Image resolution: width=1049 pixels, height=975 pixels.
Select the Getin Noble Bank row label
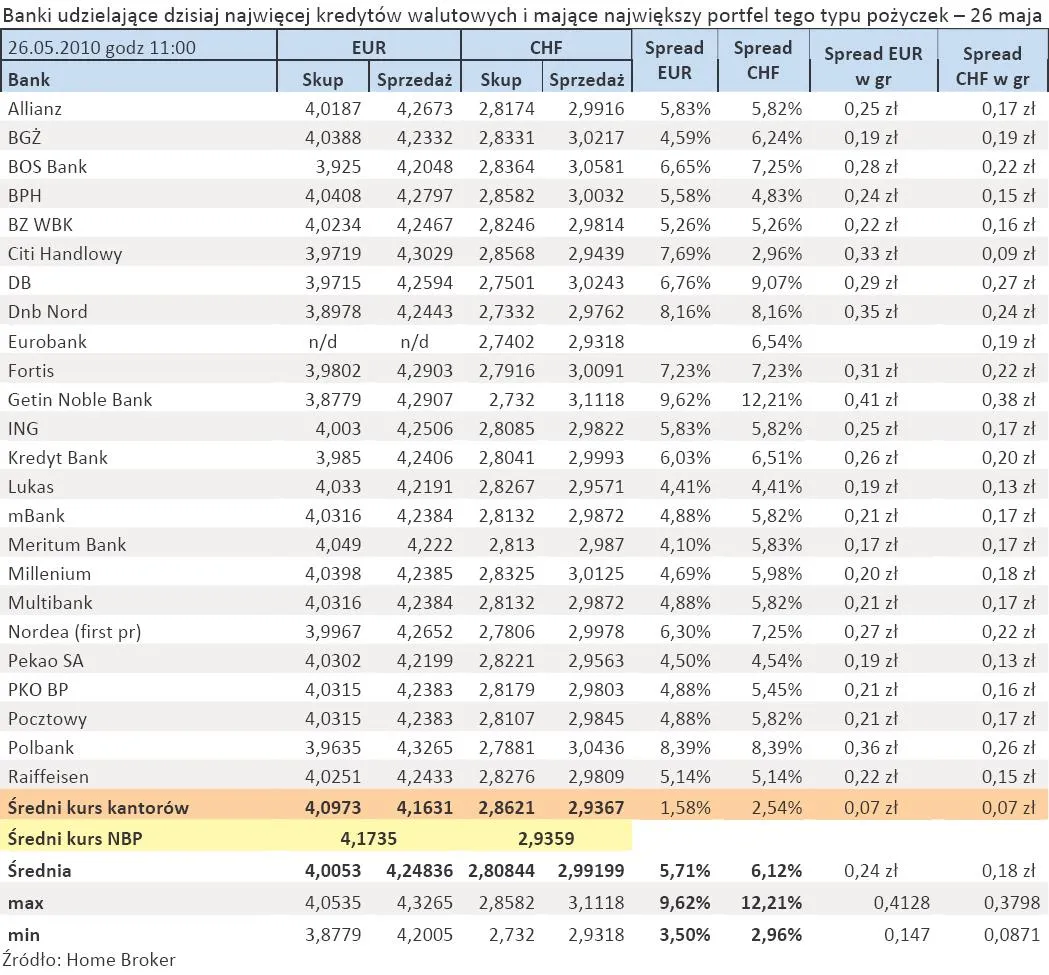pyautogui.click(x=80, y=400)
